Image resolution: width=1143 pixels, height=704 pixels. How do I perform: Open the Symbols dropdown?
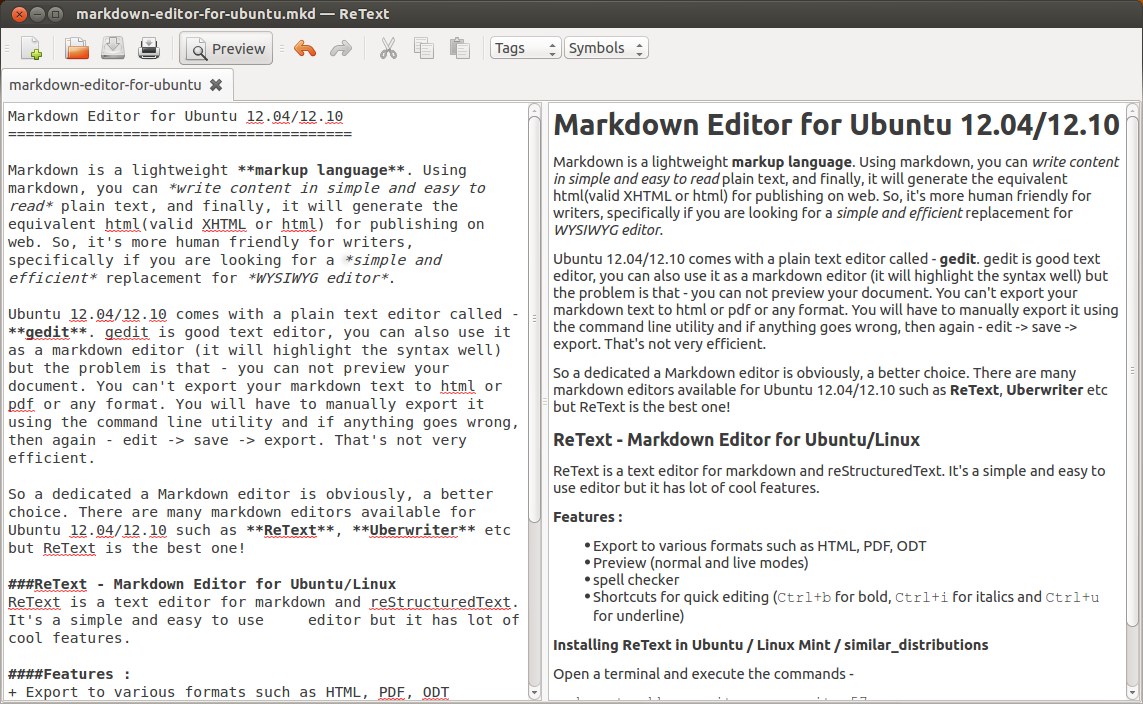click(606, 48)
